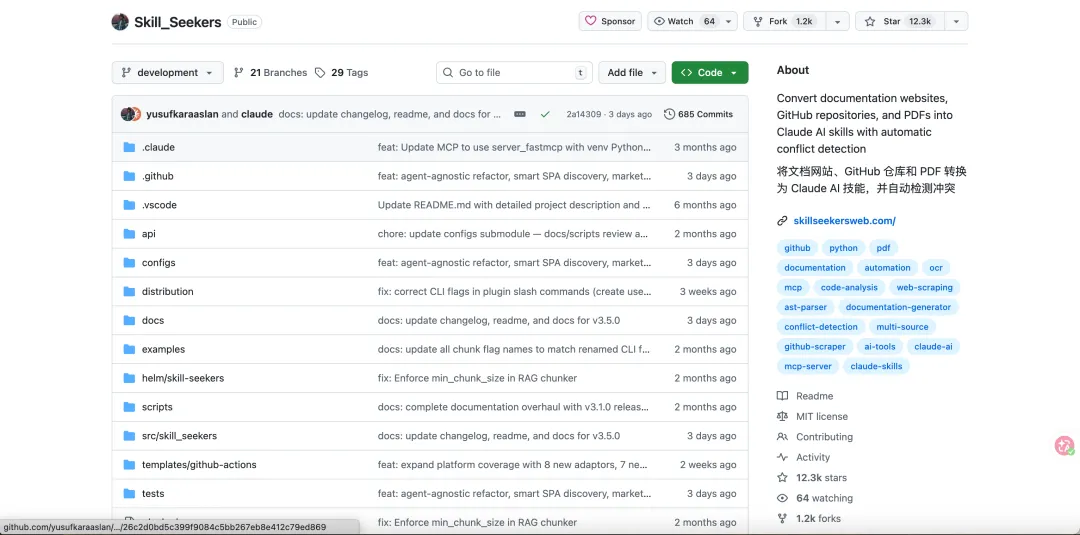Click the folder icon next to .vscode
Viewport: 1080px width, 535px height.
[x=129, y=205]
